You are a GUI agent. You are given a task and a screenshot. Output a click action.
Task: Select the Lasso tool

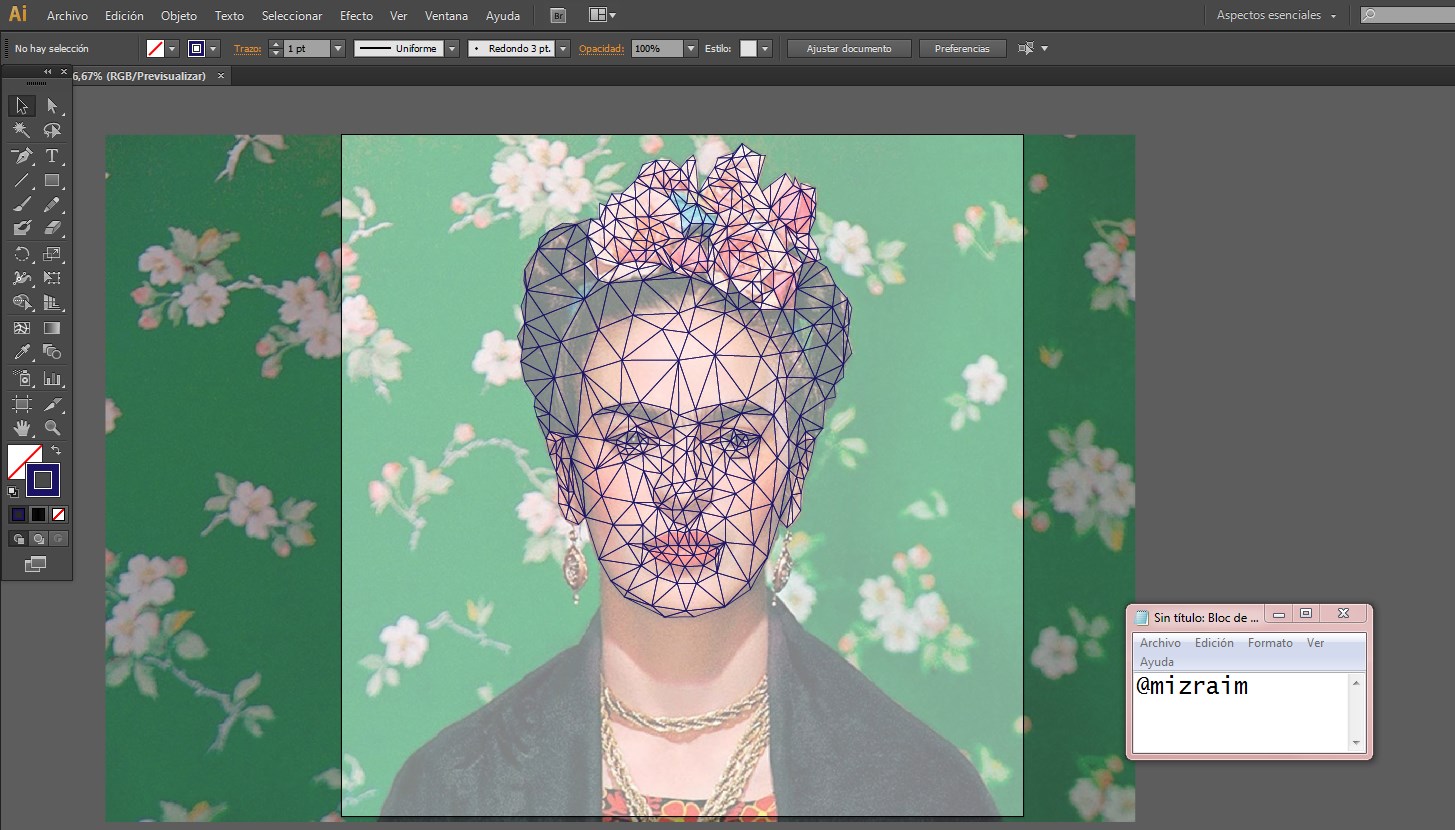click(x=53, y=131)
